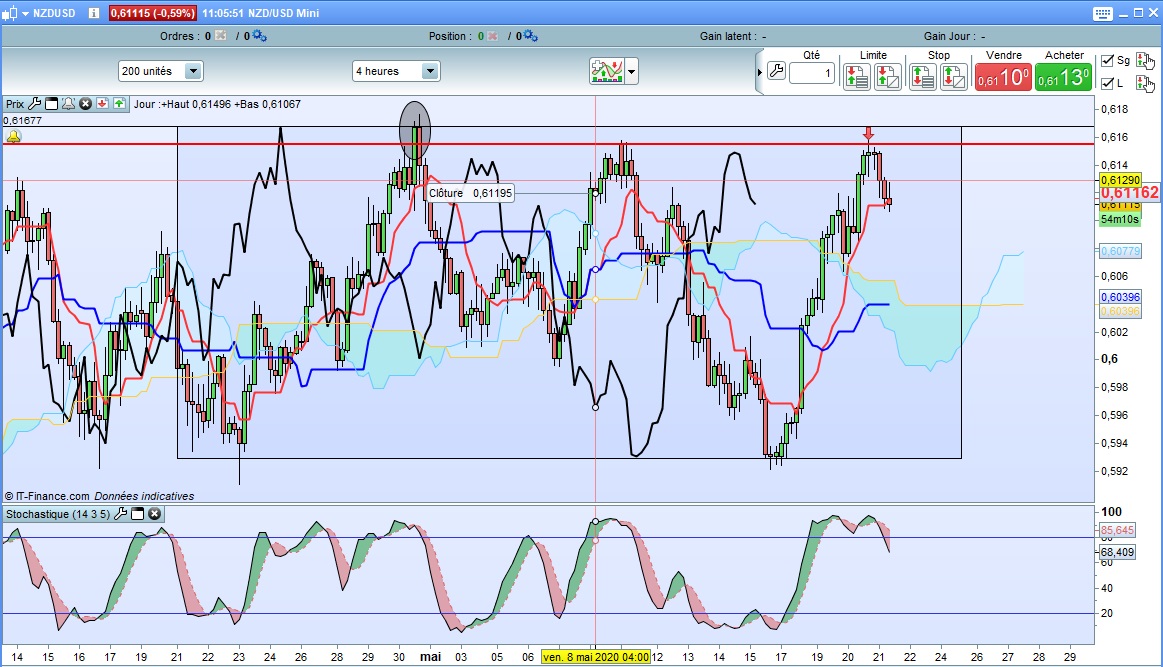Click the Stochastique panel window icon
The image size is (1163, 667).
point(137,513)
